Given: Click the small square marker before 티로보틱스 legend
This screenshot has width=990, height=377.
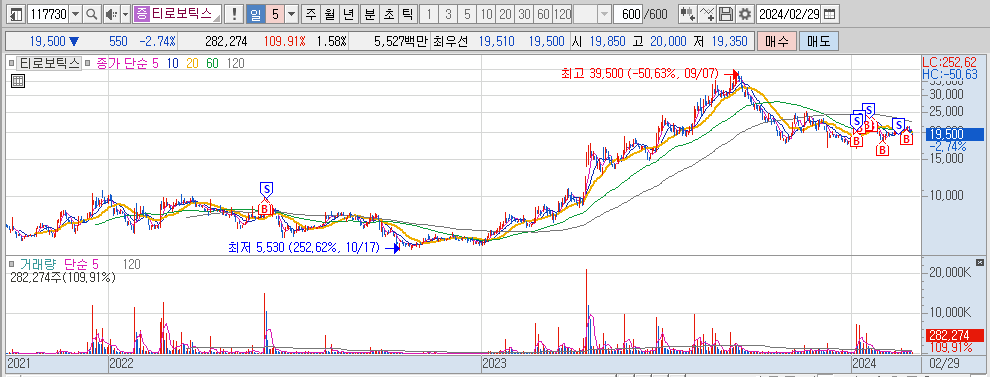Looking at the screenshot, I should pos(11,63).
